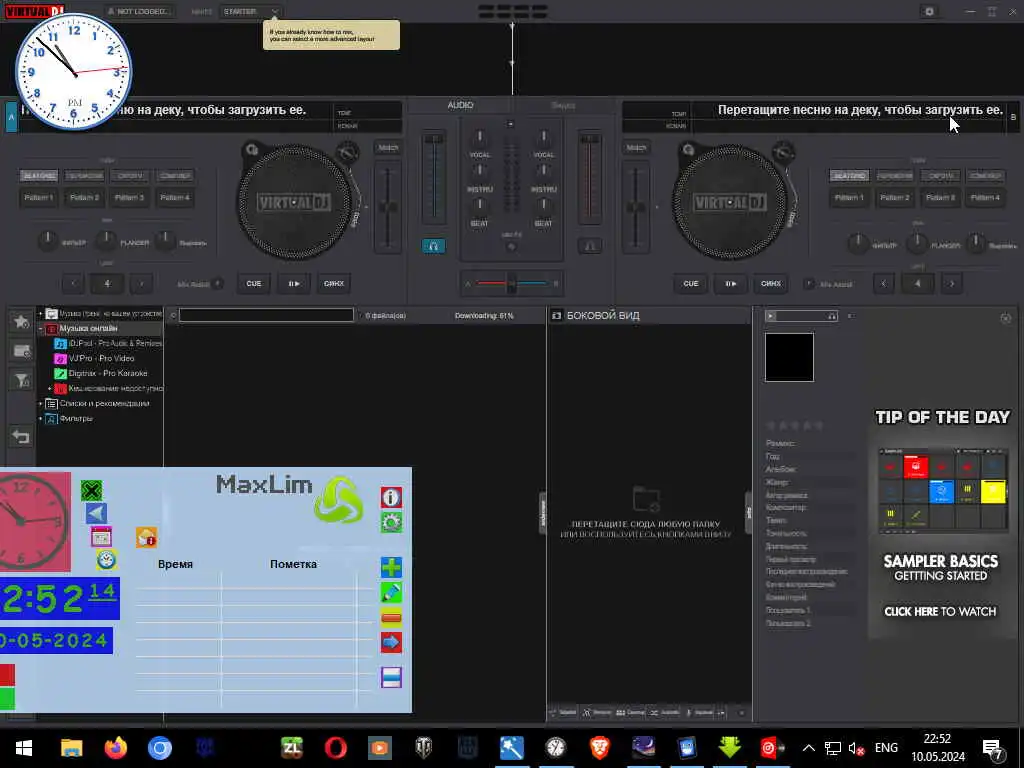Expand the local Музыка folder at tree top
Image resolution: width=1024 pixels, height=768 pixels.
pos(41,313)
